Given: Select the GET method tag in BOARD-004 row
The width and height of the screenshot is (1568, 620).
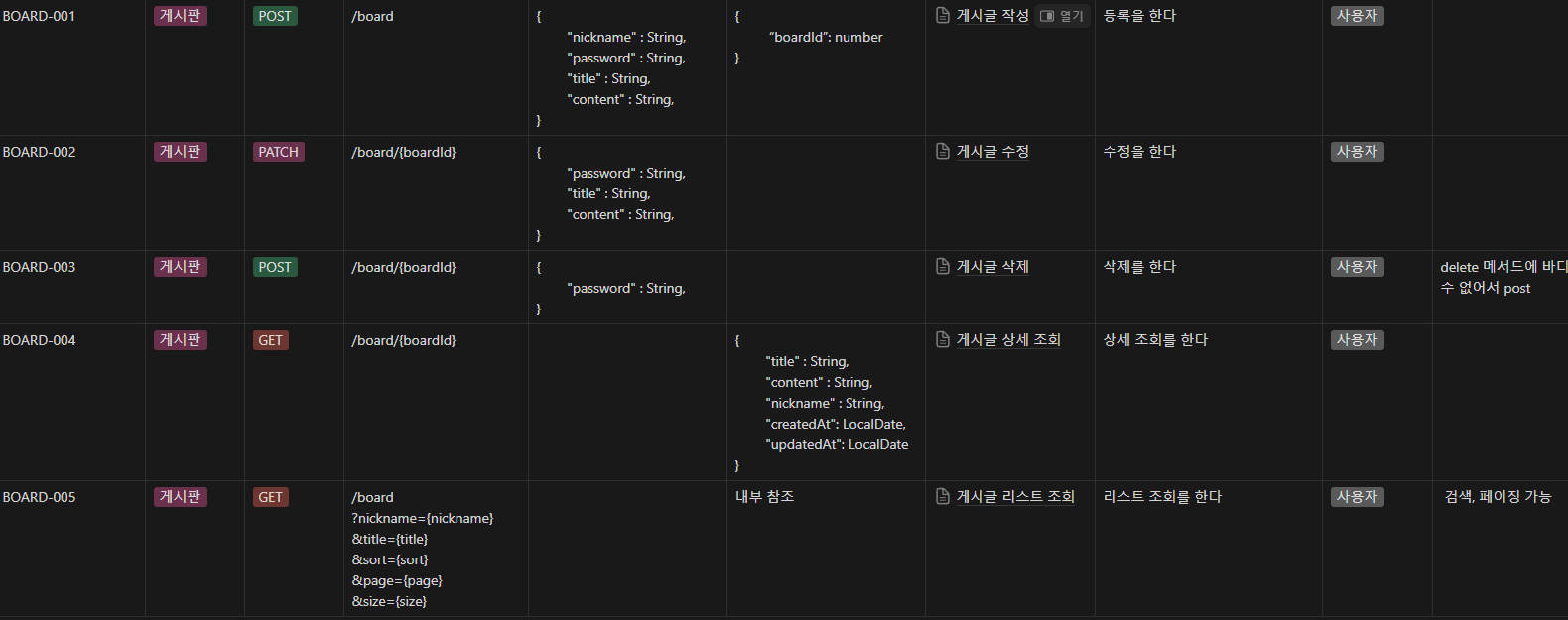Looking at the screenshot, I should point(270,340).
